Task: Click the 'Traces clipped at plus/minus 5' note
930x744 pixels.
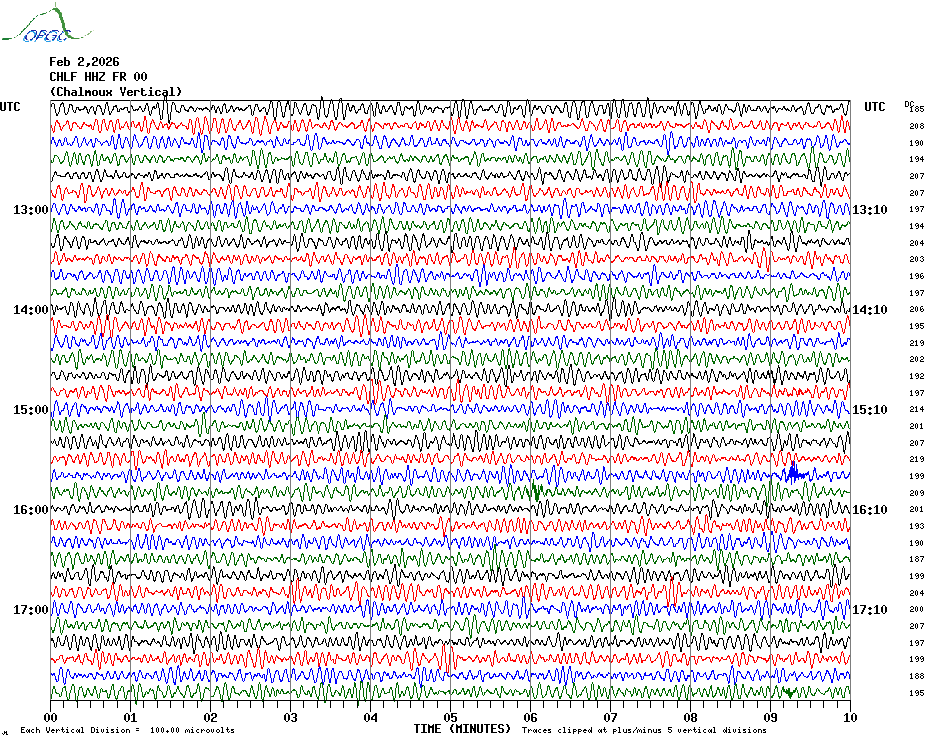Action: pos(644,730)
